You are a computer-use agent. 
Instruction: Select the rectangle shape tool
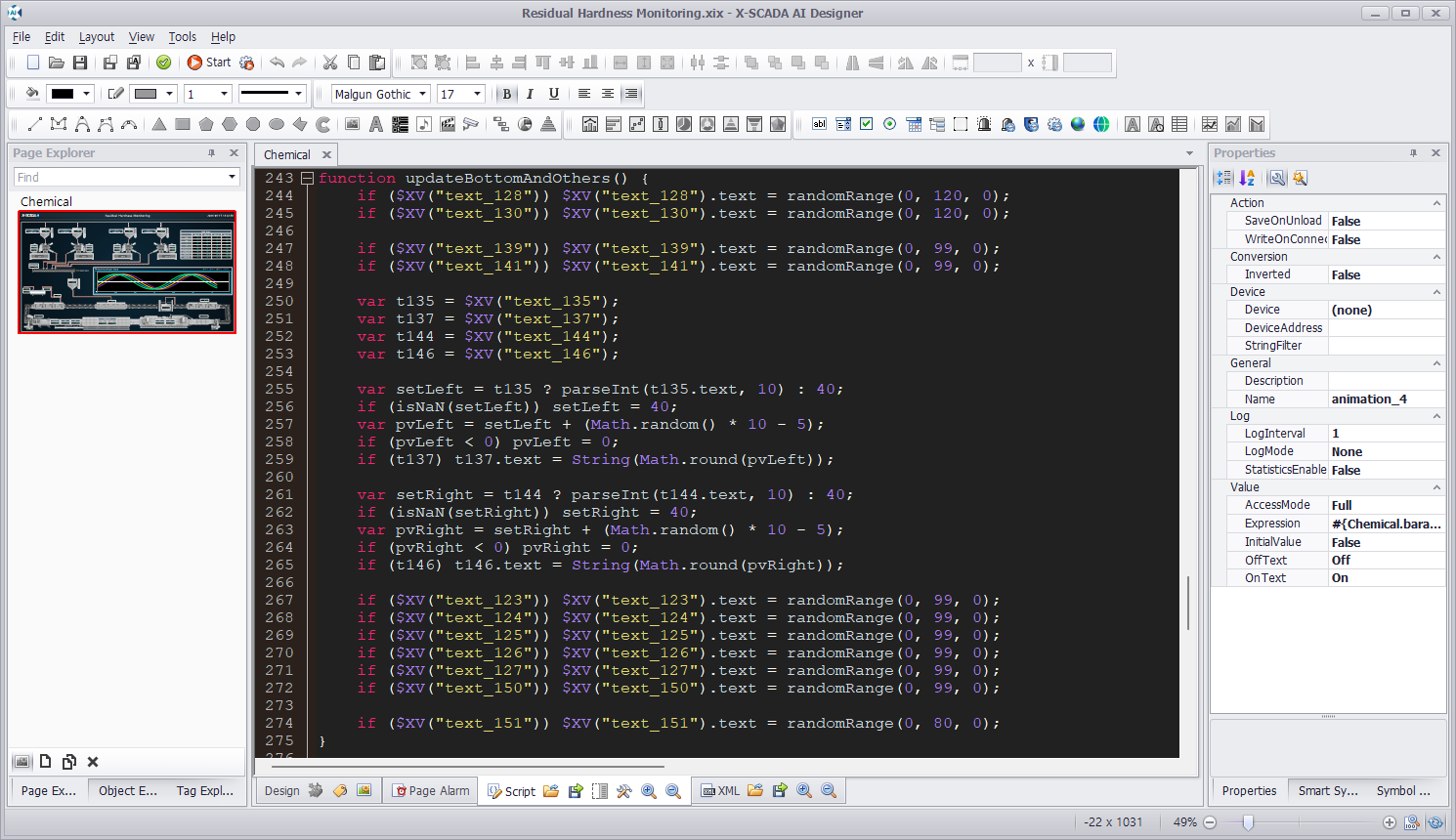pyautogui.click(x=183, y=124)
